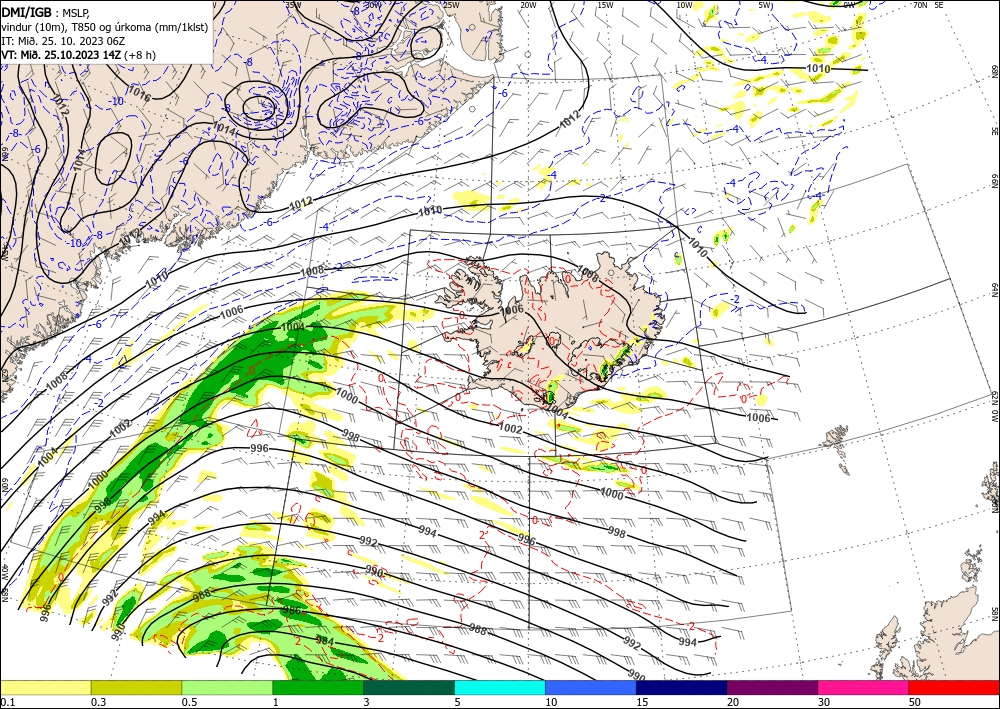Click the olive 0.3–0.5 mm legend swatch
The image size is (1000, 709).
[136, 687]
